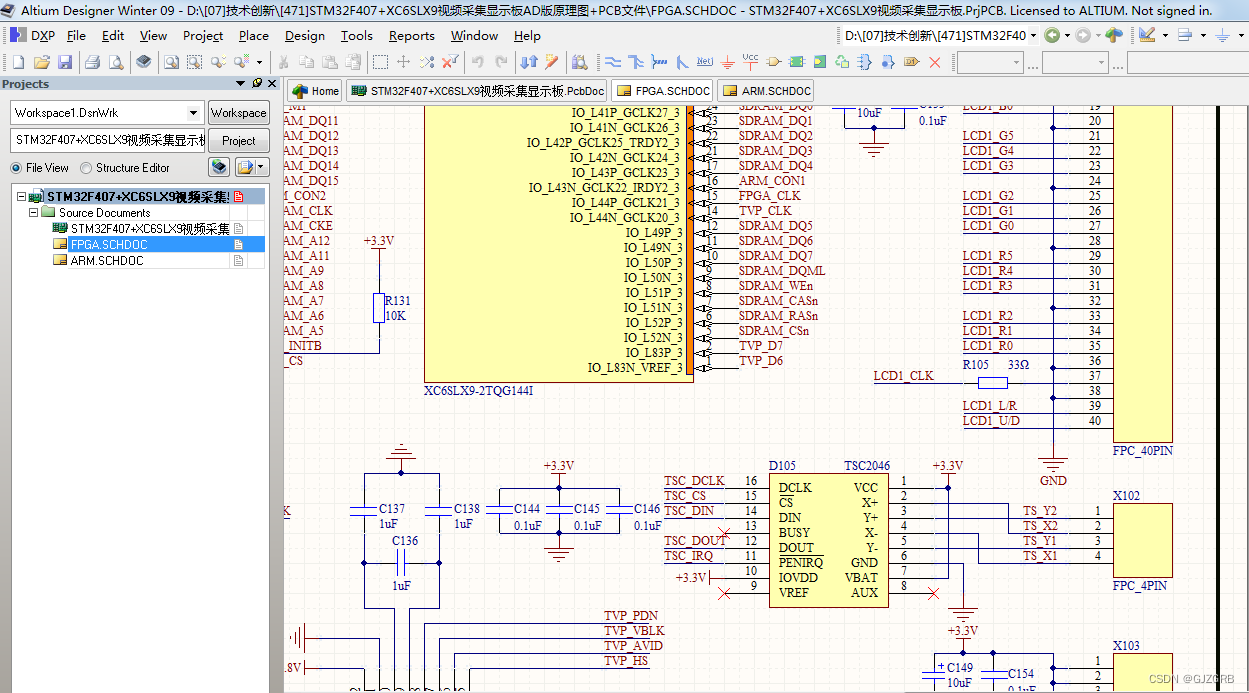Click the Zoom Area icon

194,62
